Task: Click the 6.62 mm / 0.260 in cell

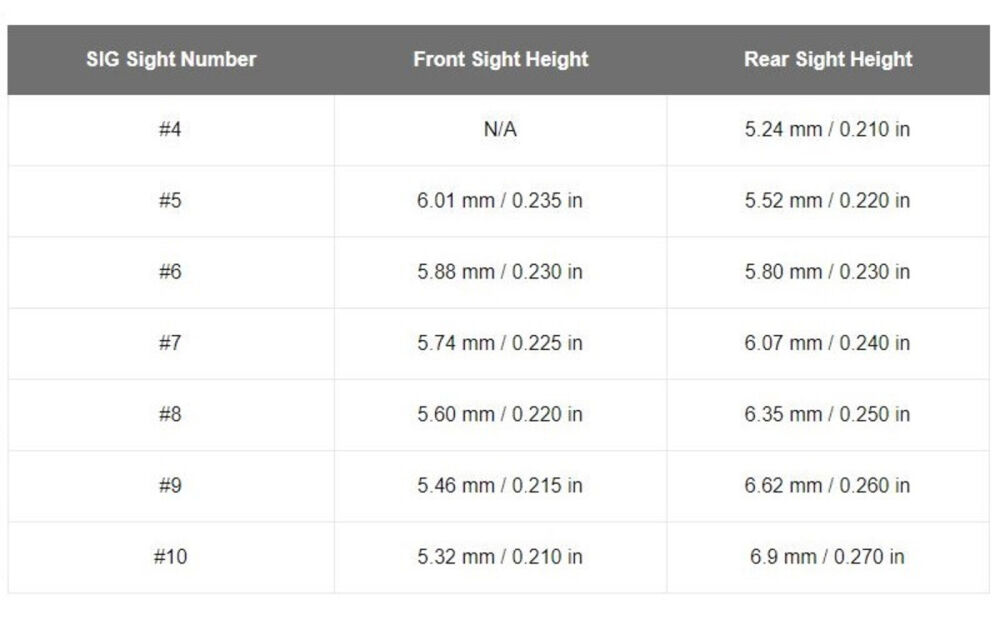Action: pos(827,485)
